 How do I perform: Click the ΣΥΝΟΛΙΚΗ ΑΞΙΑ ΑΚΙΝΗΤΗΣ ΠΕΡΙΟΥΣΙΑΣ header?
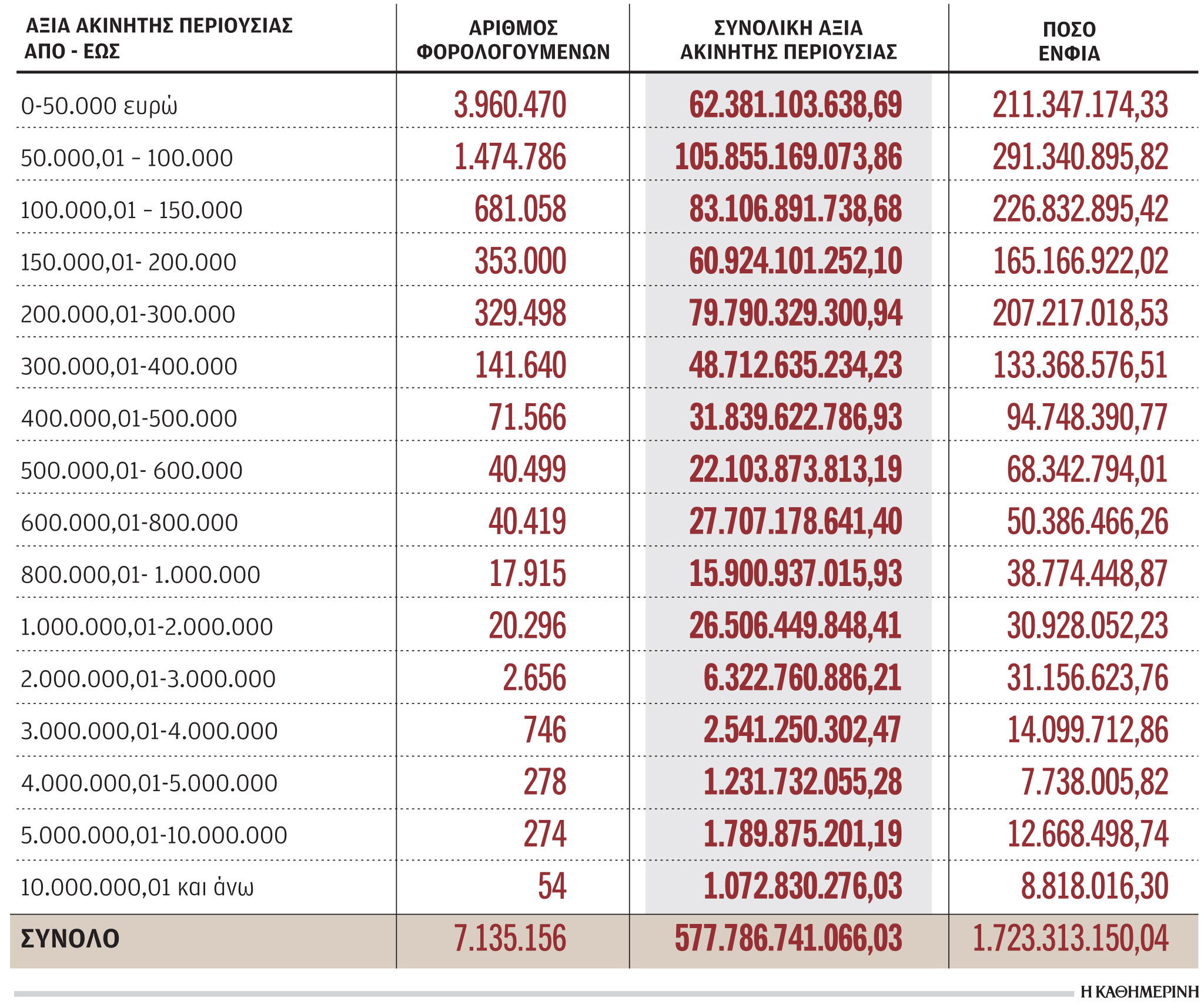click(788, 40)
